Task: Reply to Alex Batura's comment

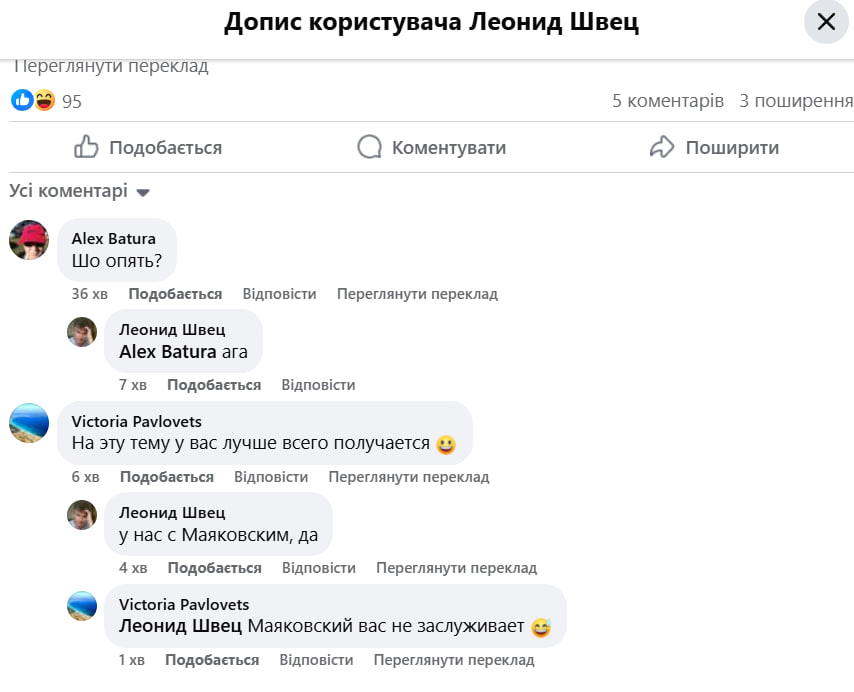Action: 279,294
